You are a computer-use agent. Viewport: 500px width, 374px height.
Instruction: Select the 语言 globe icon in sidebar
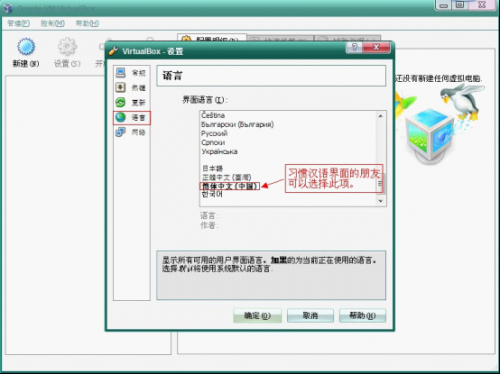(x=120, y=117)
